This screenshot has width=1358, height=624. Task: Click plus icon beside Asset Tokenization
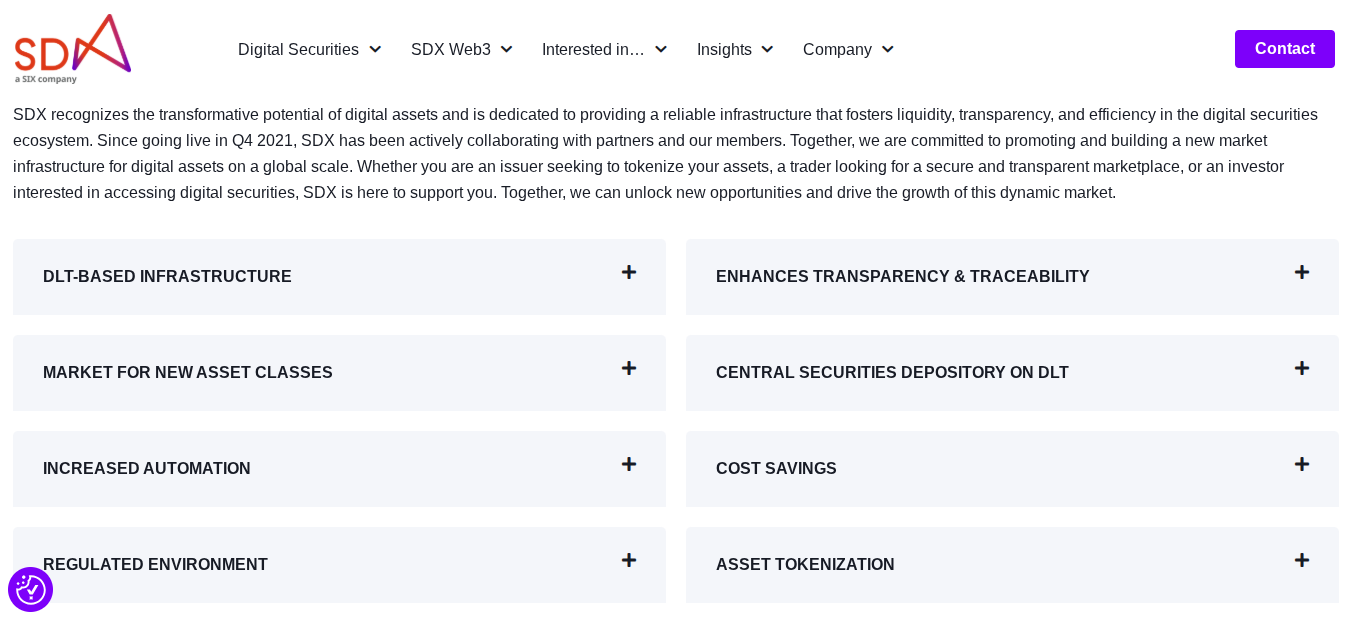coord(1302,561)
